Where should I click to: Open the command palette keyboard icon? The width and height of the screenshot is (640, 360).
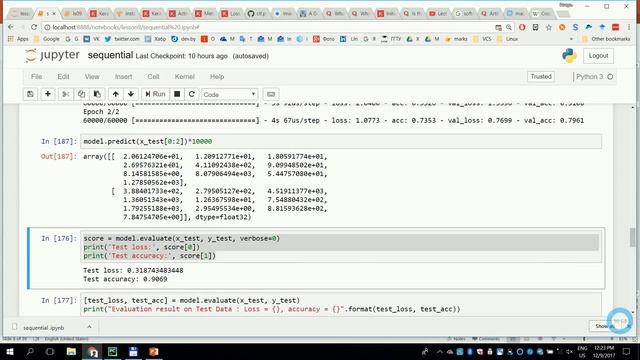[271, 94]
